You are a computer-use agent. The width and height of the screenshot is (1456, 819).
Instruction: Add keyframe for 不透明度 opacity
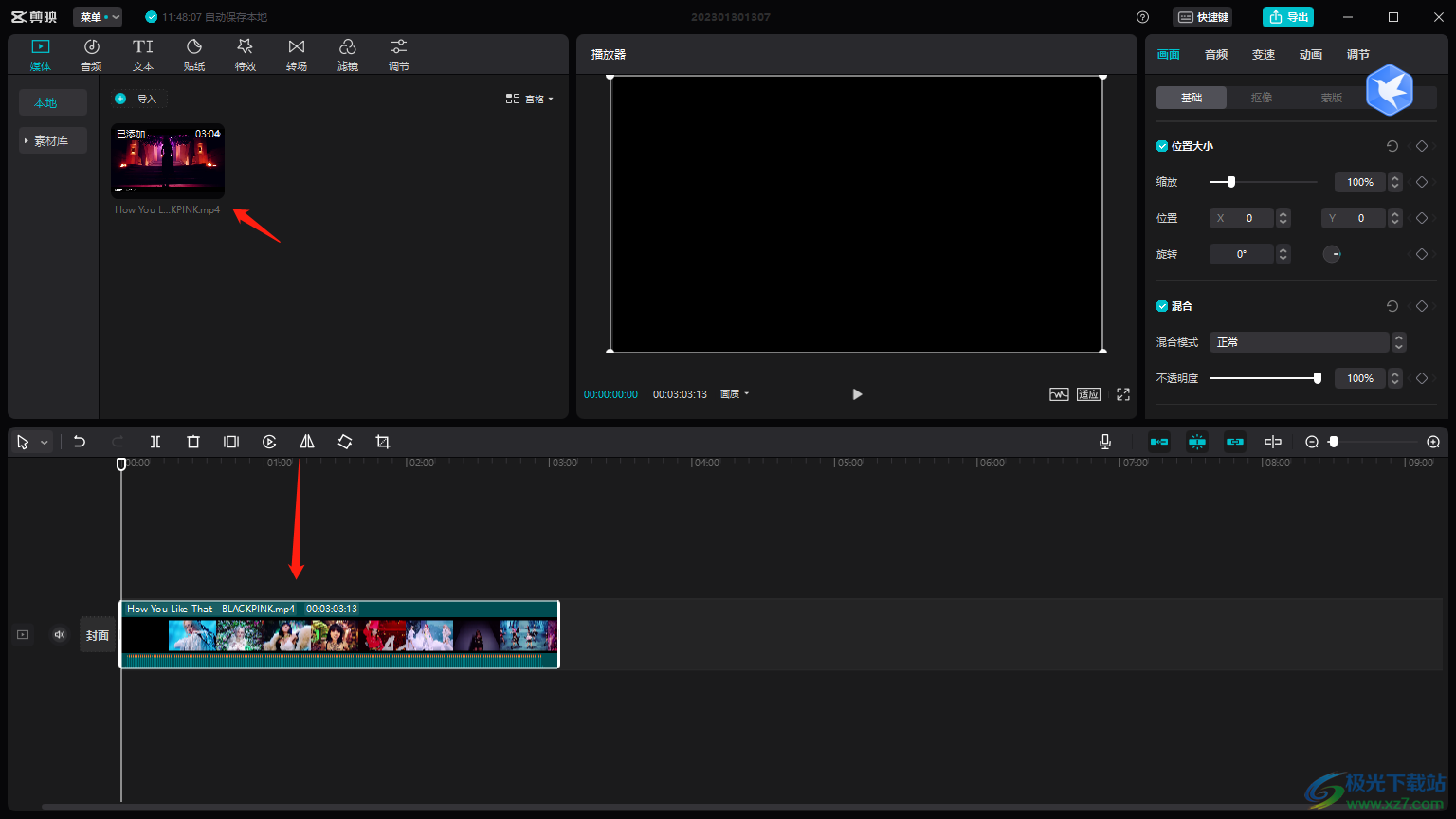pos(1422,378)
